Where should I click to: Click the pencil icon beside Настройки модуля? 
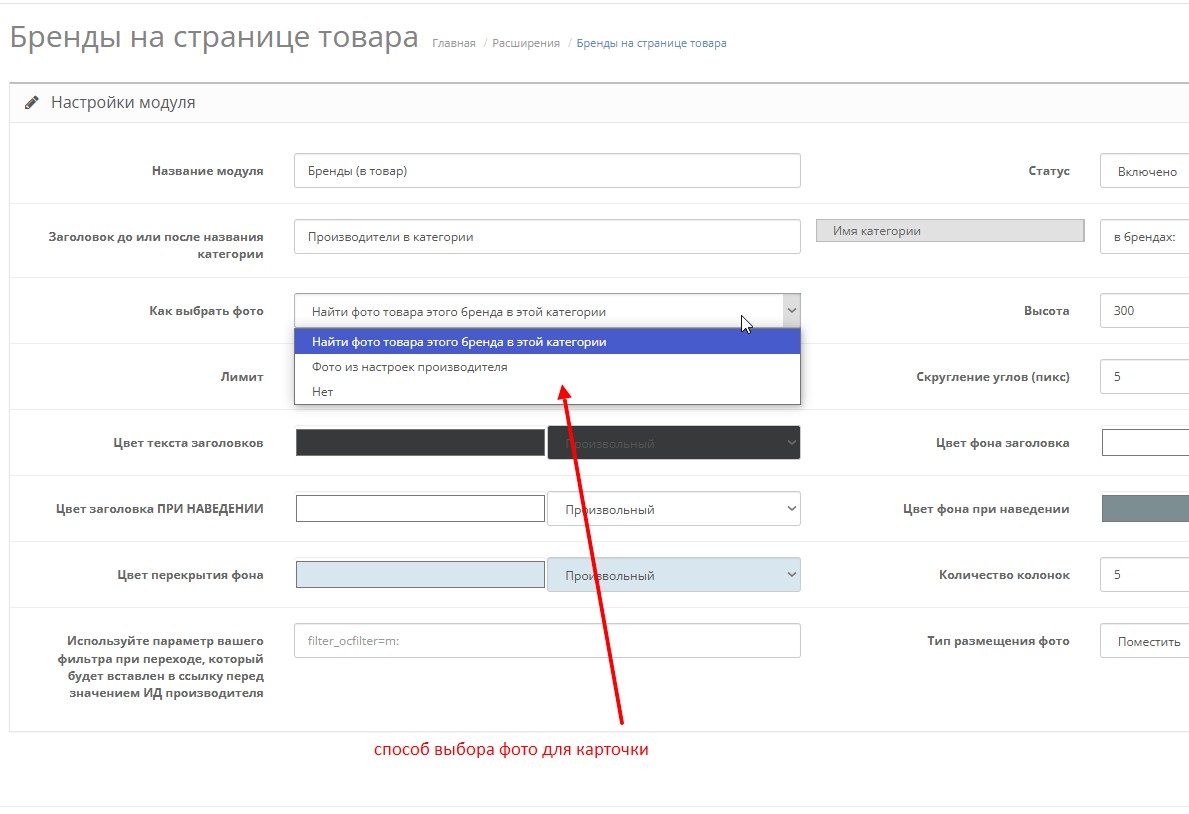click(32, 102)
